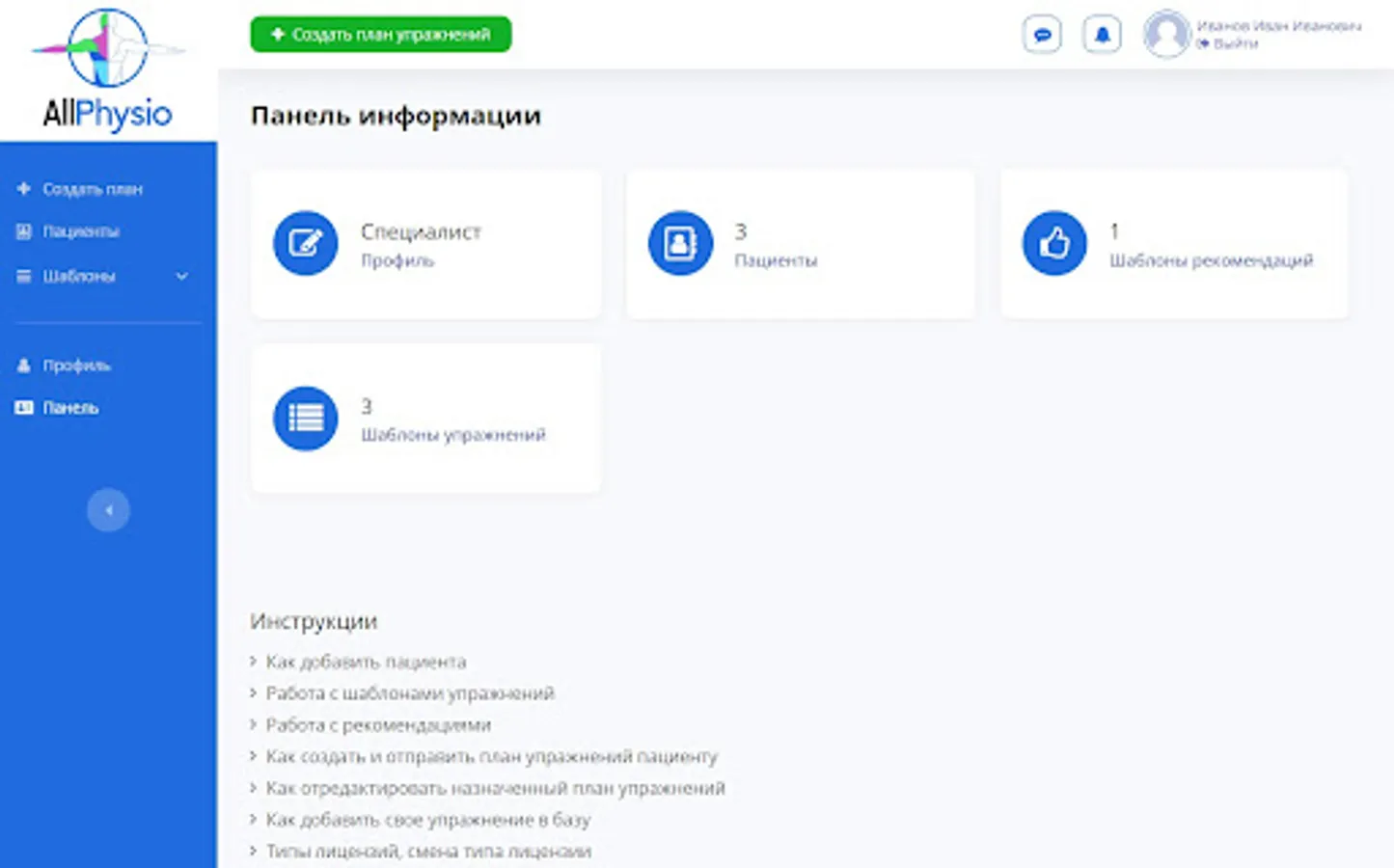1394x868 pixels.
Task: Open the Шаблоны рекомендаций card link
Action: (x=1211, y=260)
